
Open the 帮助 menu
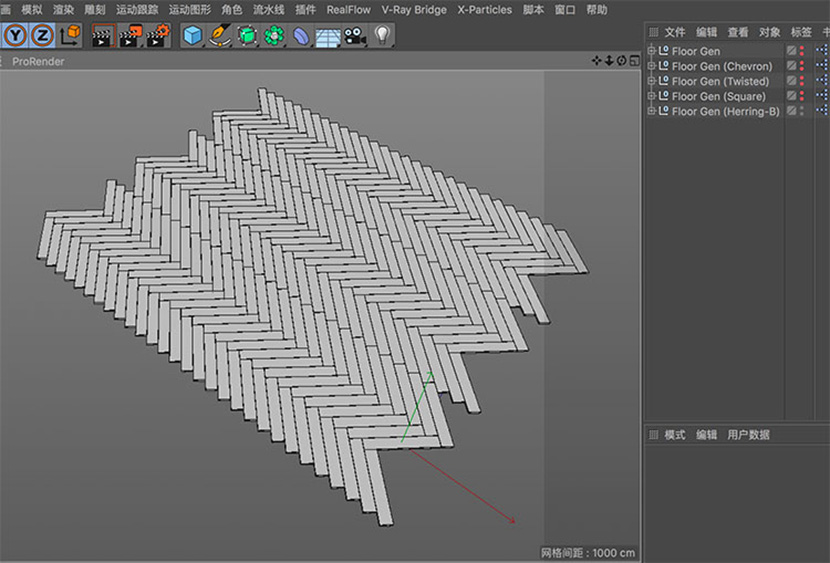click(x=597, y=10)
